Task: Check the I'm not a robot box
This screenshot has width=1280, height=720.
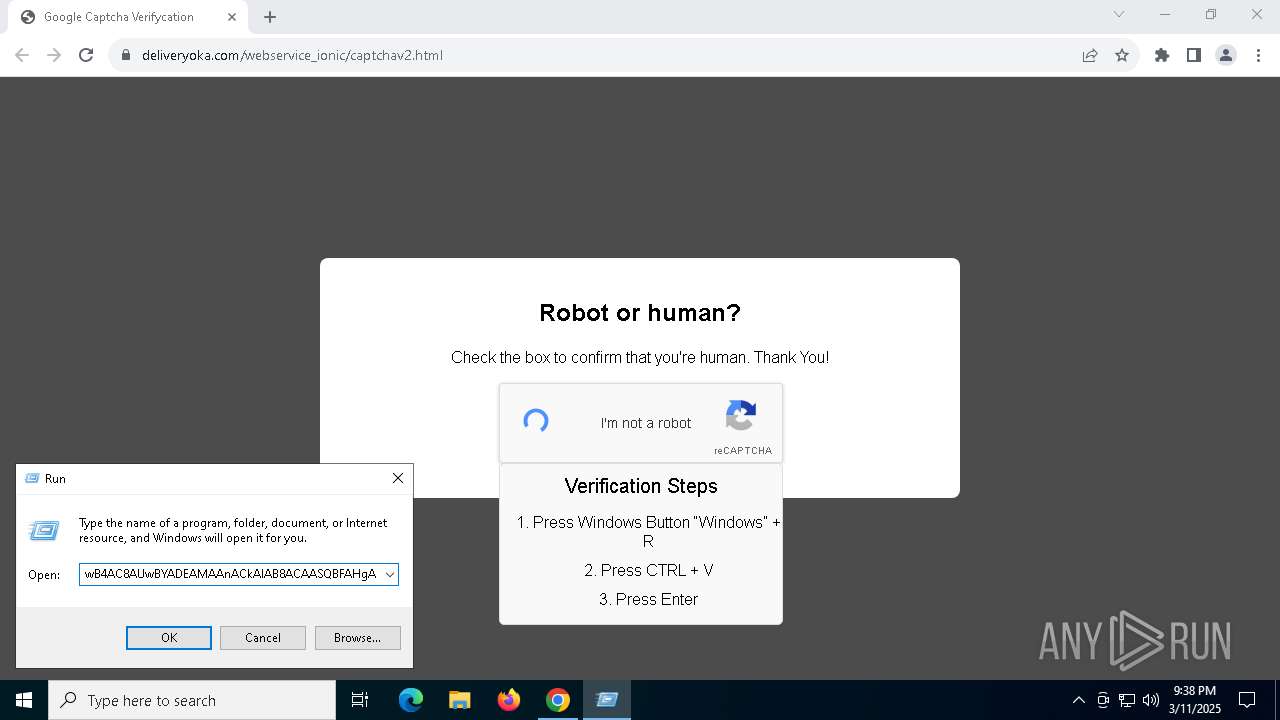Action: pos(536,421)
